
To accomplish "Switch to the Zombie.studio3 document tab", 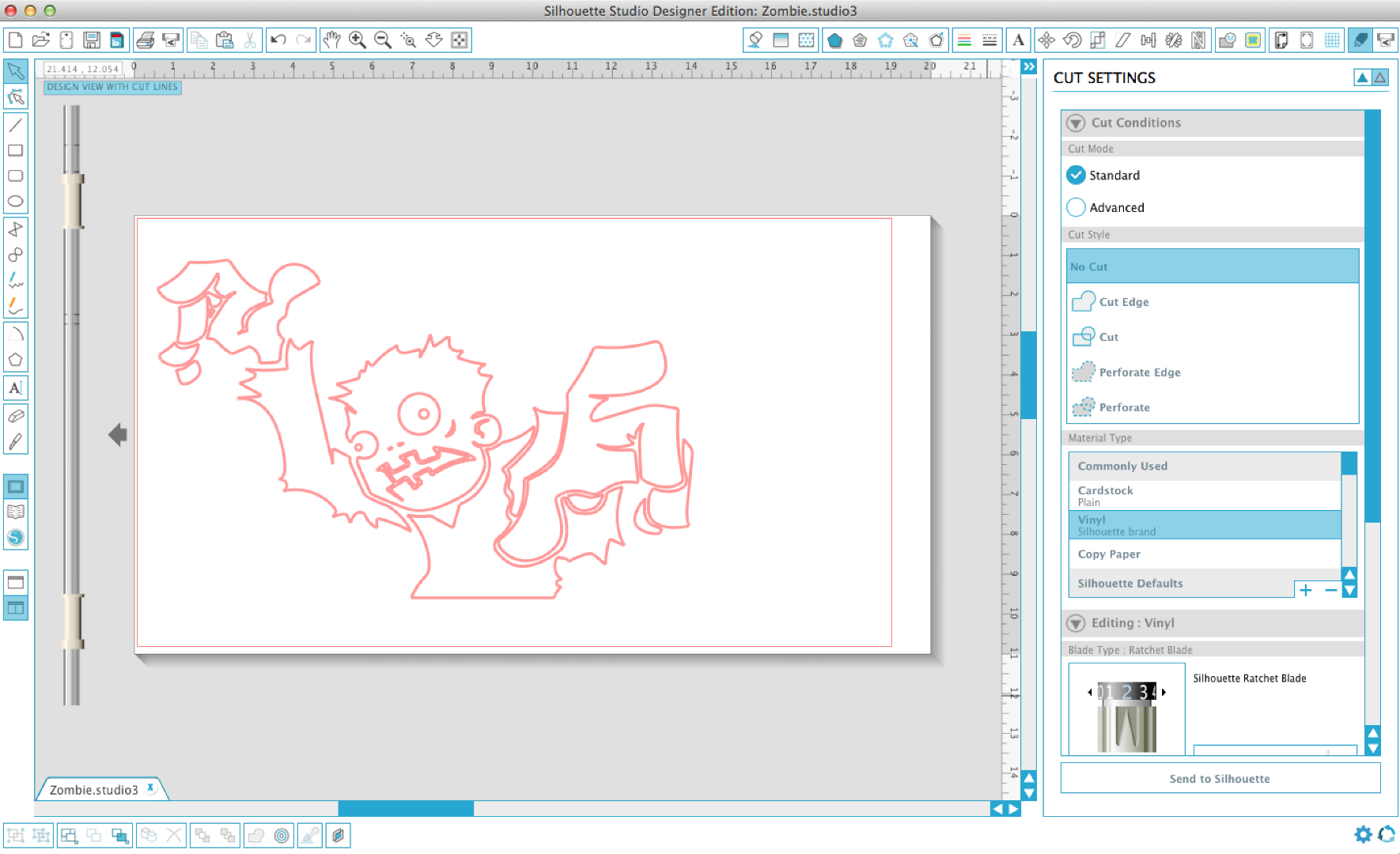I will point(94,790).
